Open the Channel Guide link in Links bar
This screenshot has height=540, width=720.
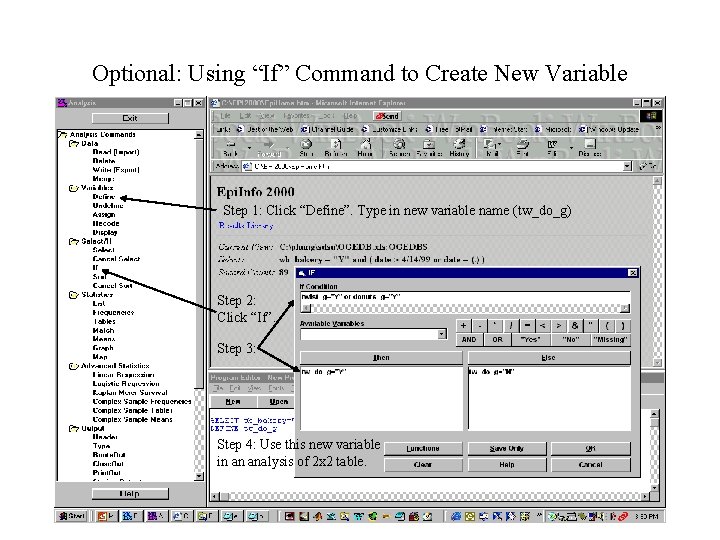tap(328, 129)
